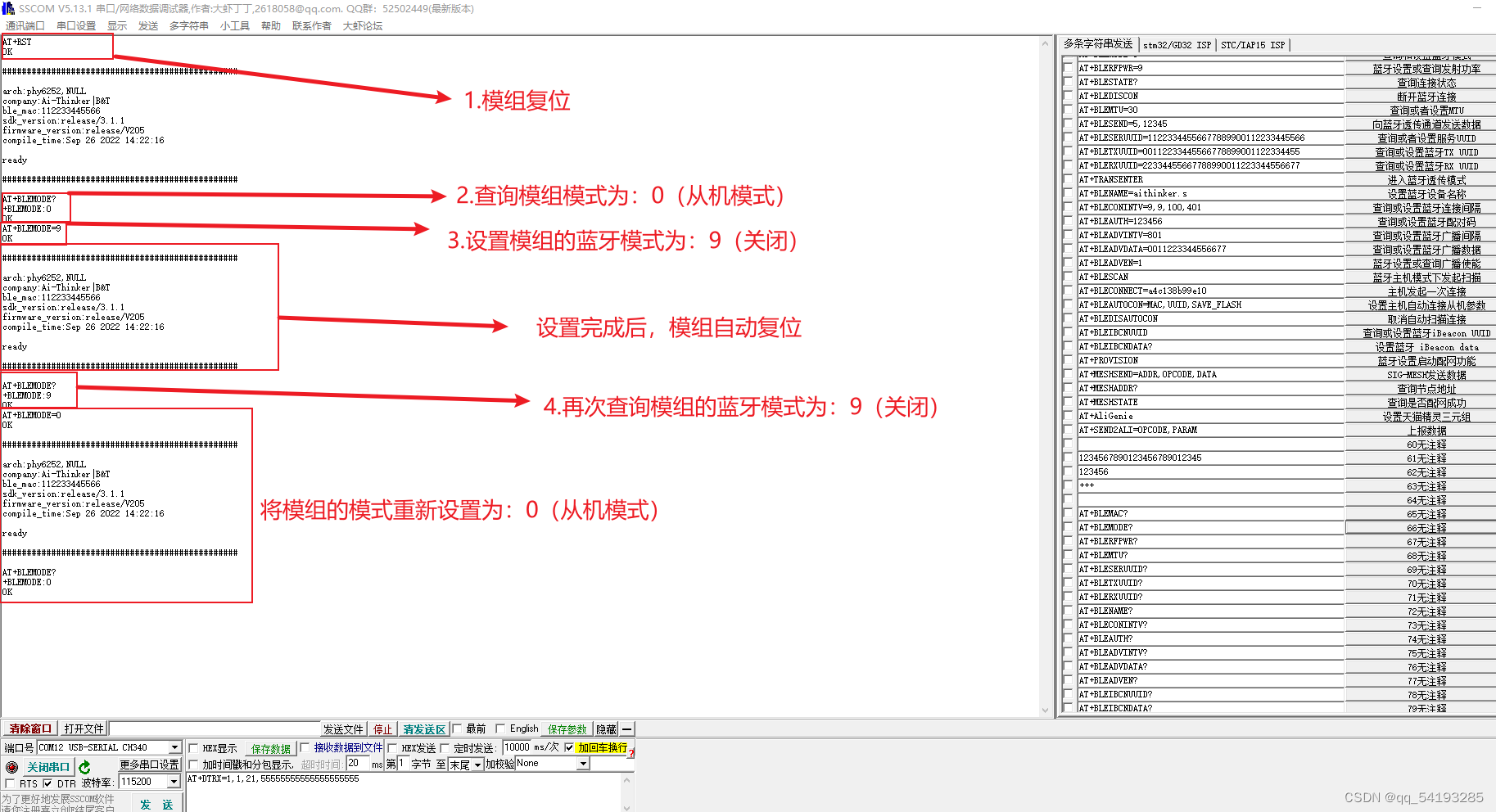Open the 多字符串 menu
This screenshot has width=1496, height=812.
(x=189, y=26)
